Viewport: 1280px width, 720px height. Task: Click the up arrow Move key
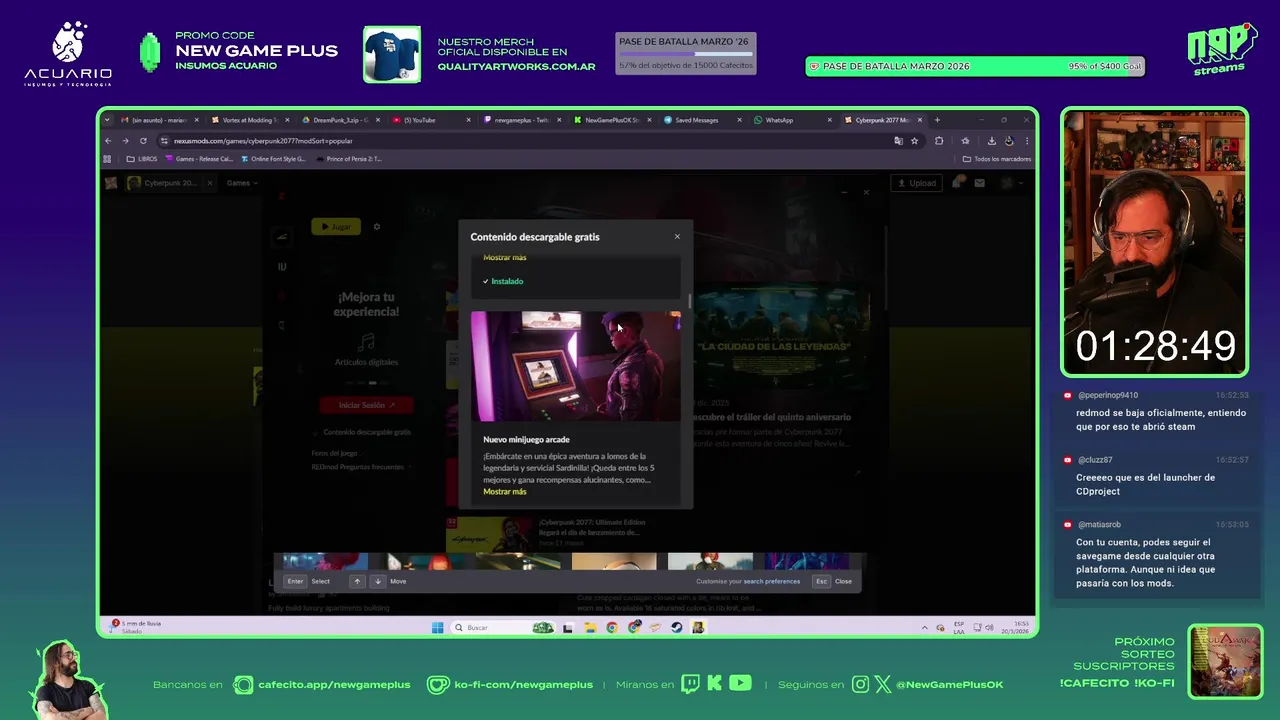356,581
